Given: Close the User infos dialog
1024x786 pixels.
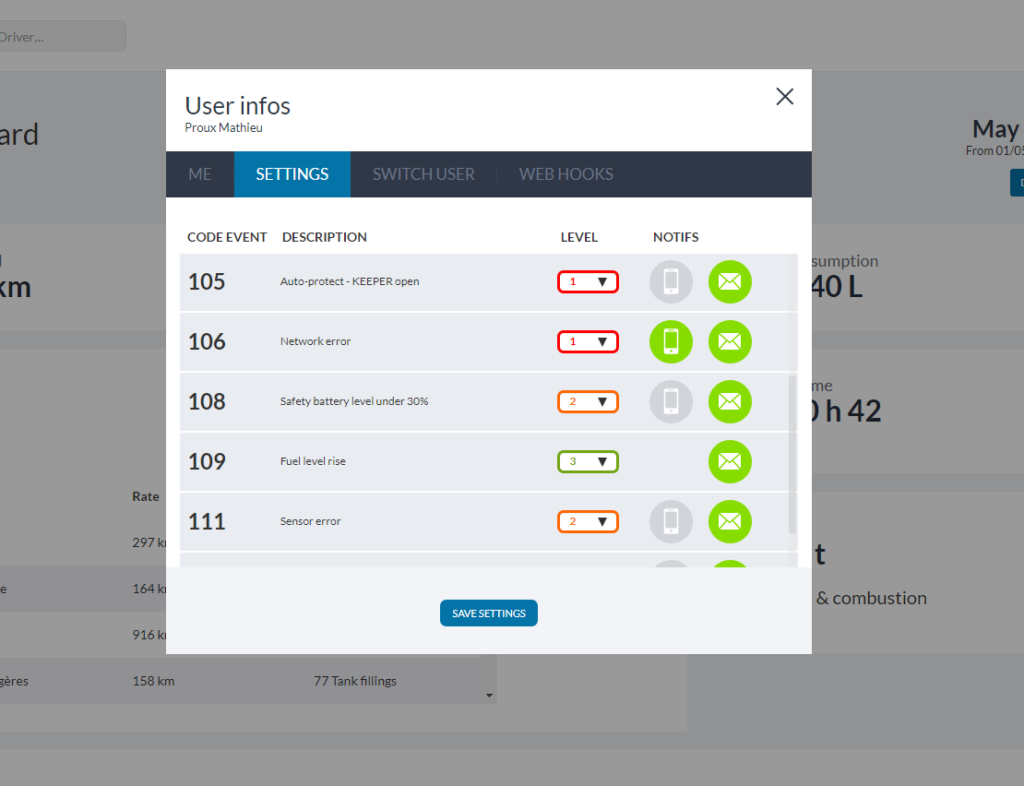Looking at the screenshot, I should point(785,96).
